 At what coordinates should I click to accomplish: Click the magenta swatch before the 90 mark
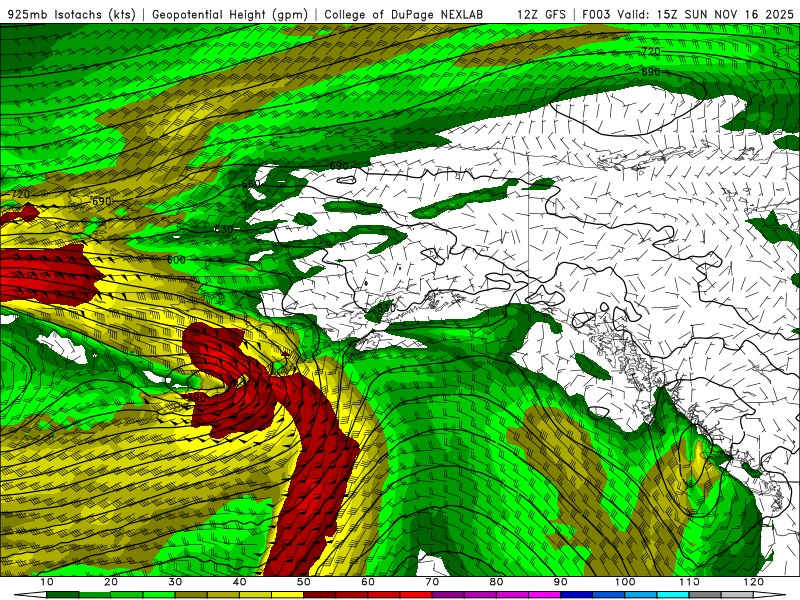pos(544,595)
